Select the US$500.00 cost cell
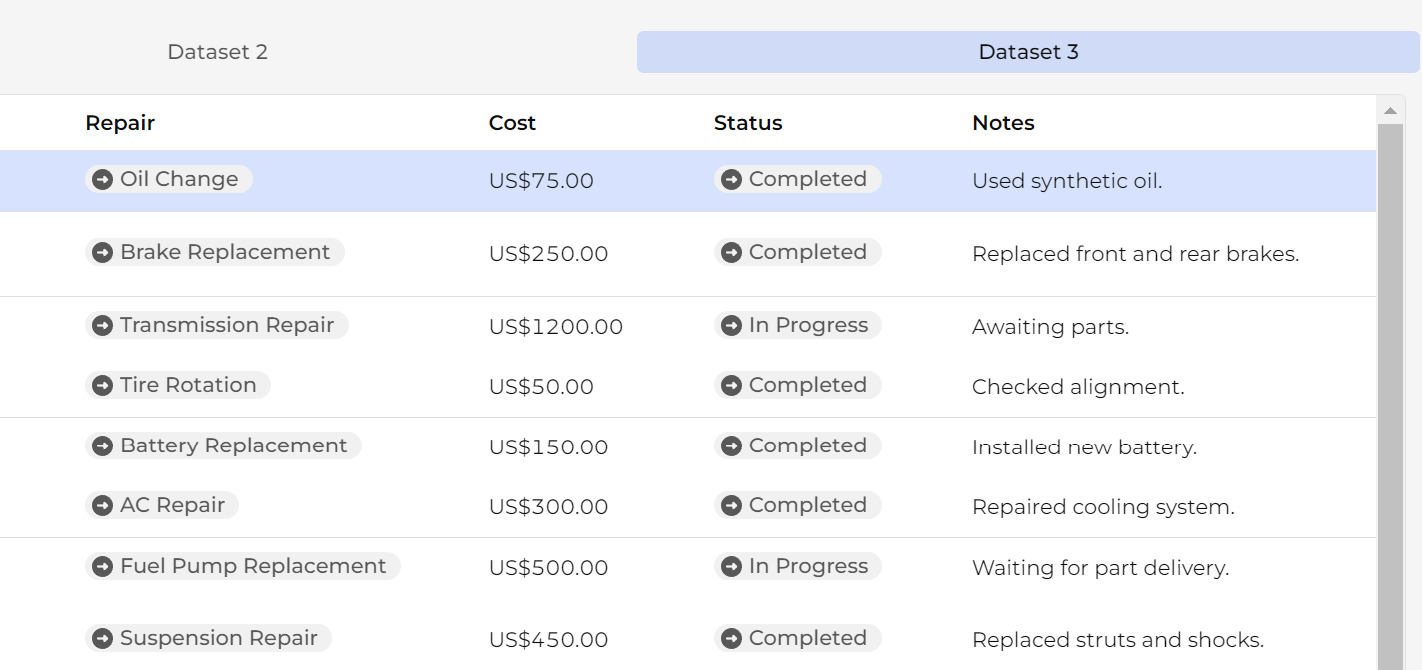 click(x=548, y=568)
